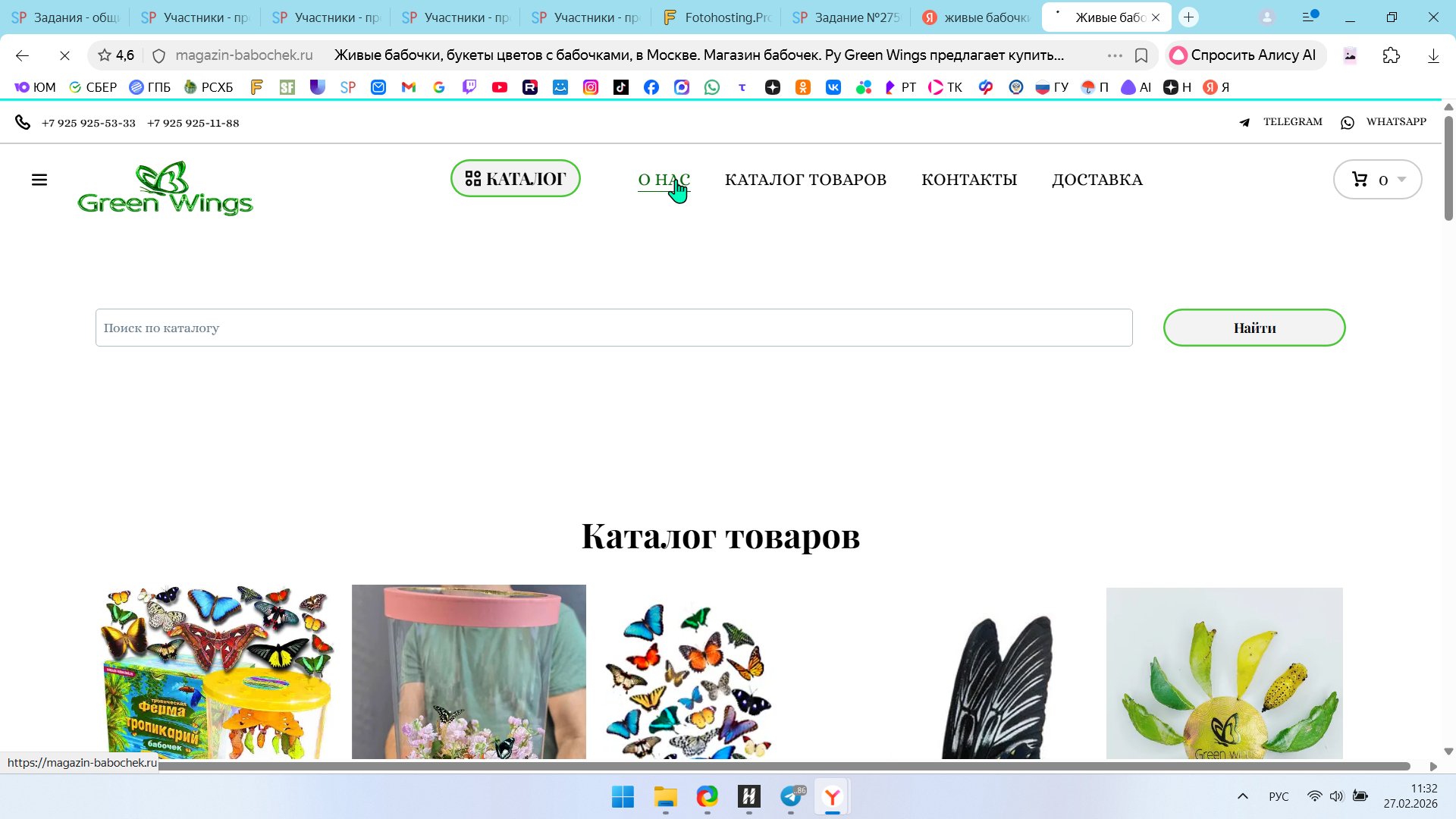Open the three-dot page options menu
The height and width of the screenshot is (819, 1456).
(x=1115, y=55)
